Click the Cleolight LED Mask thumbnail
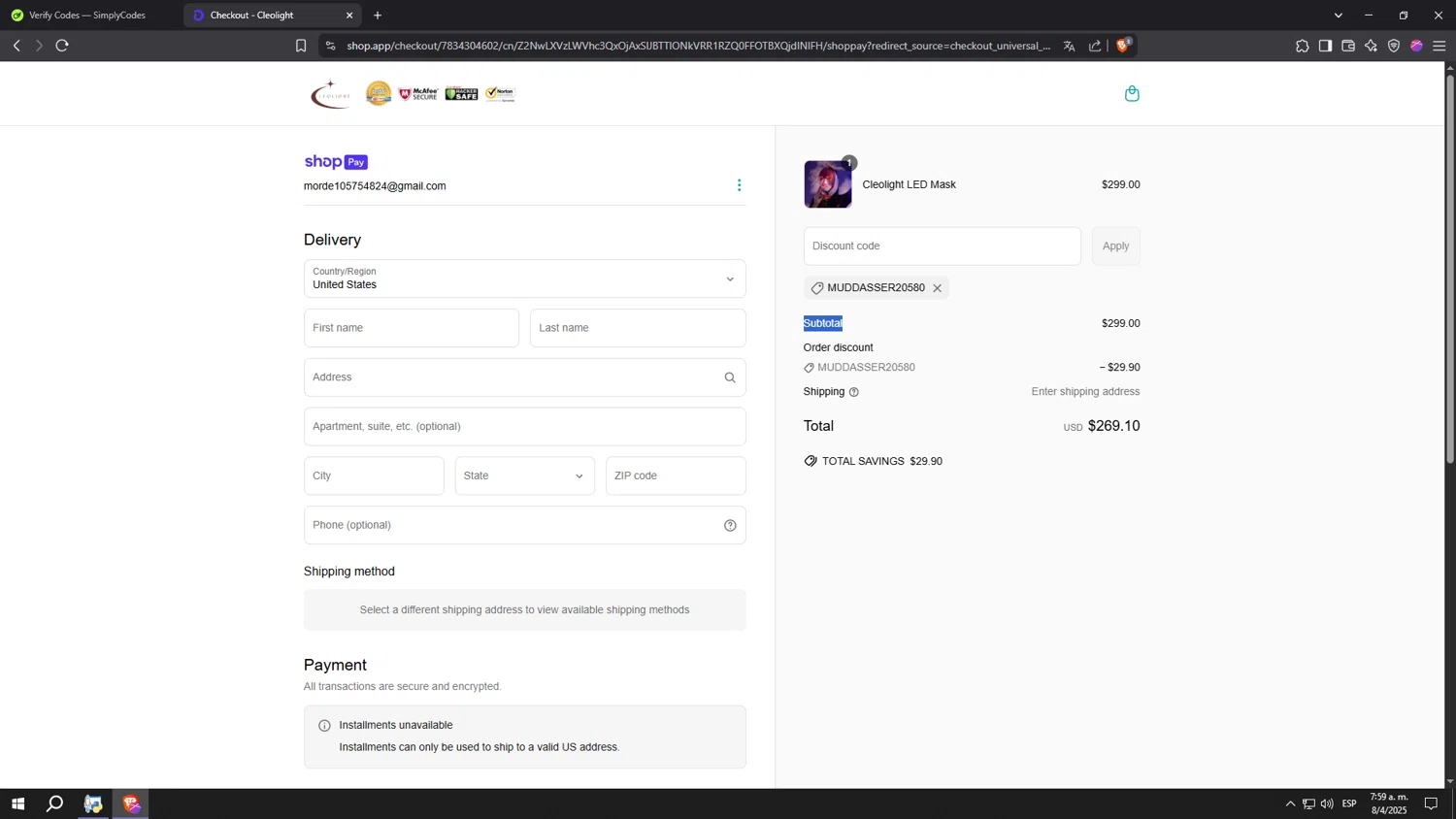This screenshot has height=819, width=1456. coord(828,184)
